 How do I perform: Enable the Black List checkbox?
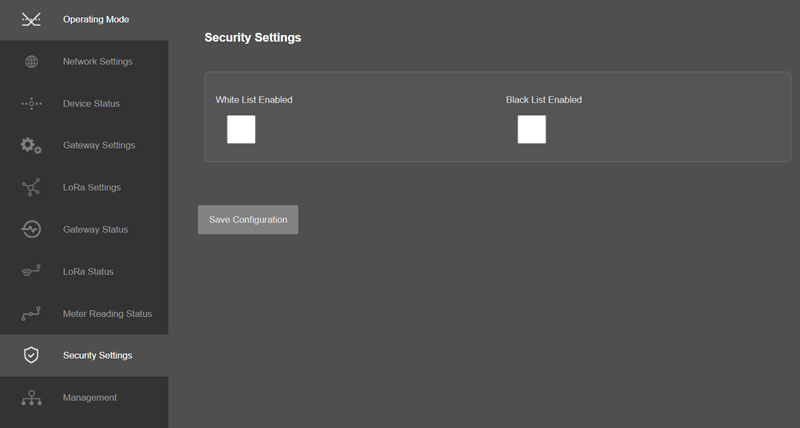coord(532,130)
